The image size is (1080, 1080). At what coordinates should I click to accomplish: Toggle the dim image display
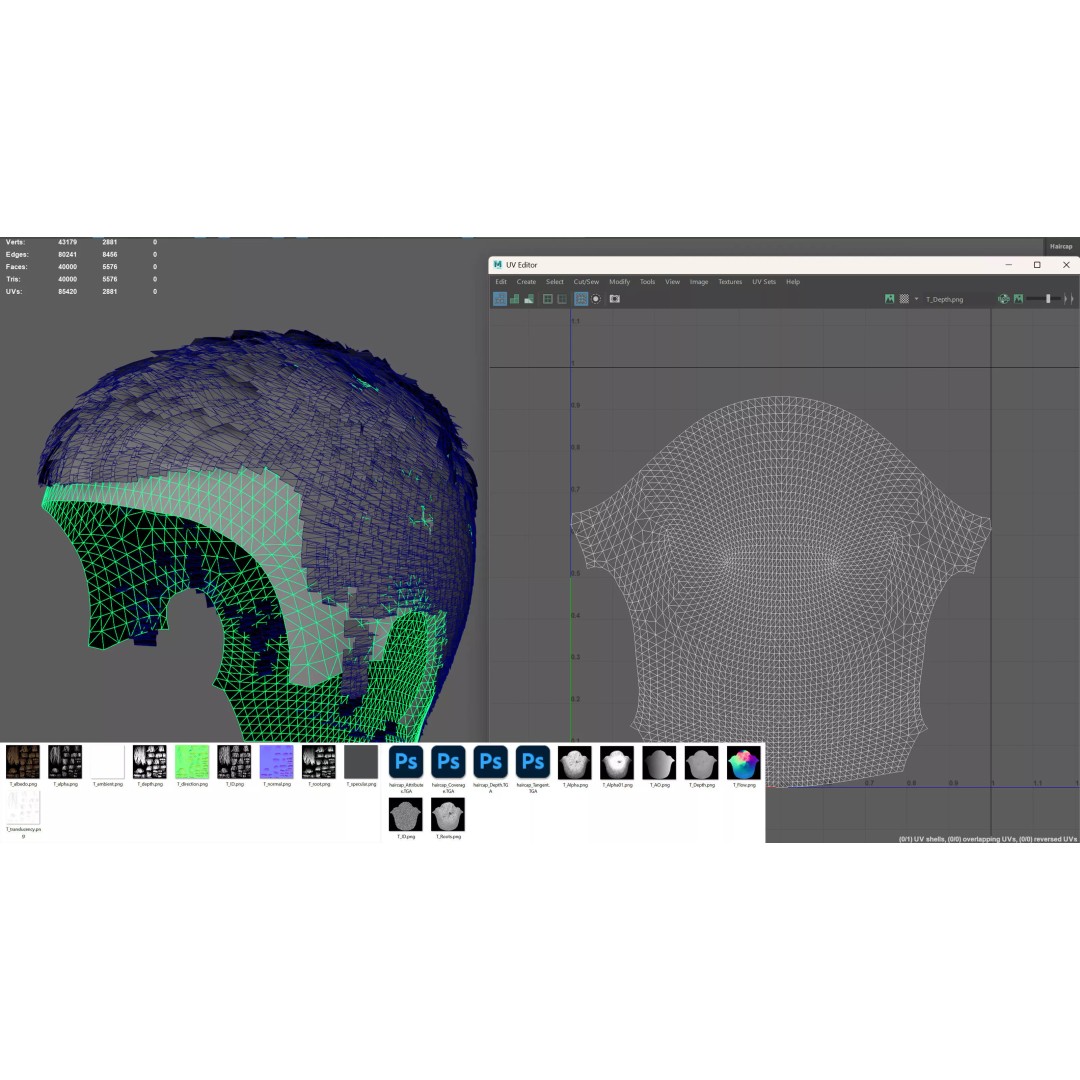[x=1019, y=298]
